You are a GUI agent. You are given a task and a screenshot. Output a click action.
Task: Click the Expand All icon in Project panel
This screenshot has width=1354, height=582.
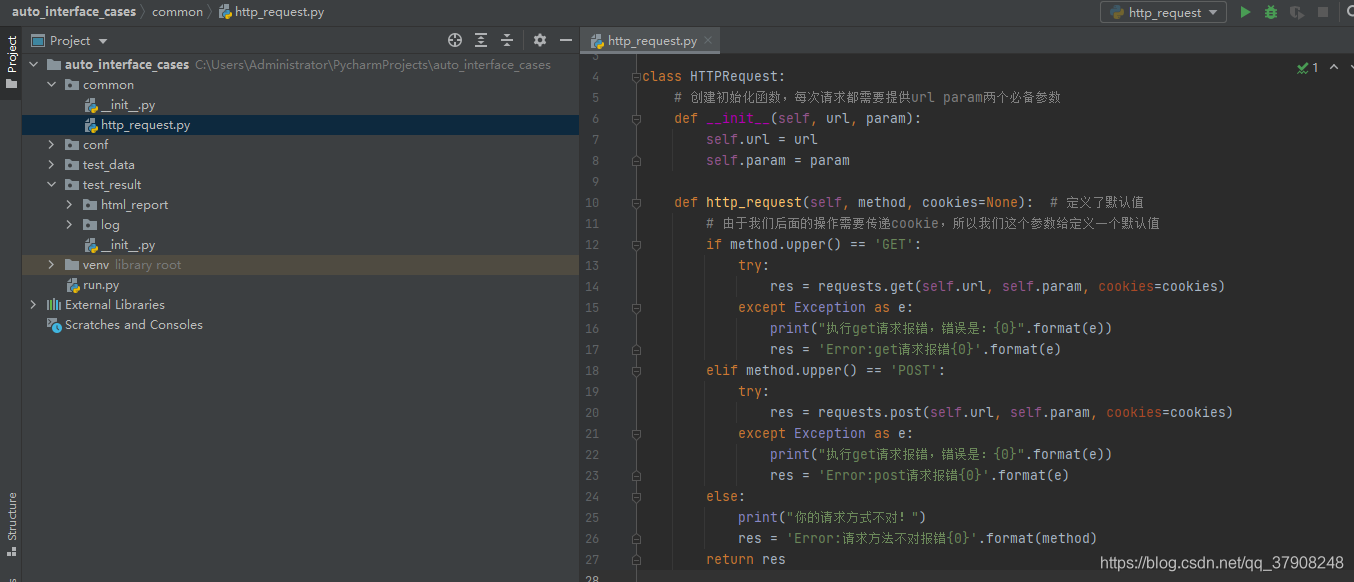[x=481, y=40]
